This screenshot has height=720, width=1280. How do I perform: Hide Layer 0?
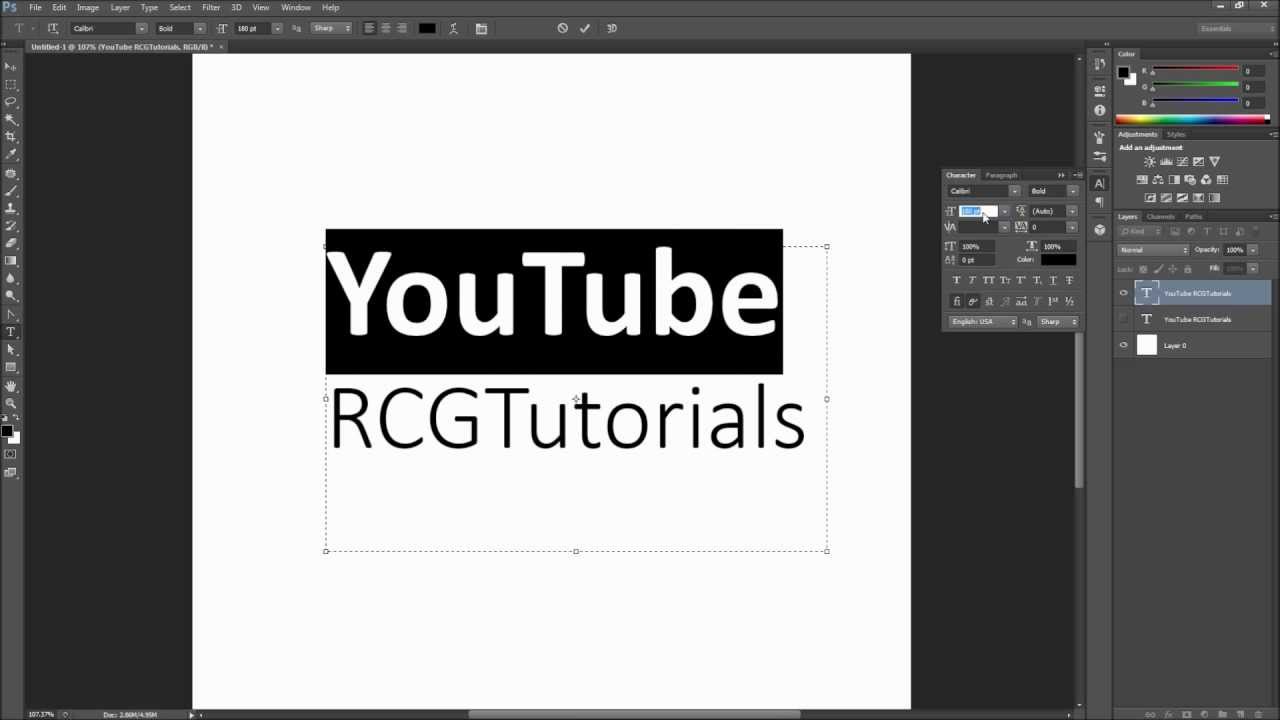point(1123,345)
